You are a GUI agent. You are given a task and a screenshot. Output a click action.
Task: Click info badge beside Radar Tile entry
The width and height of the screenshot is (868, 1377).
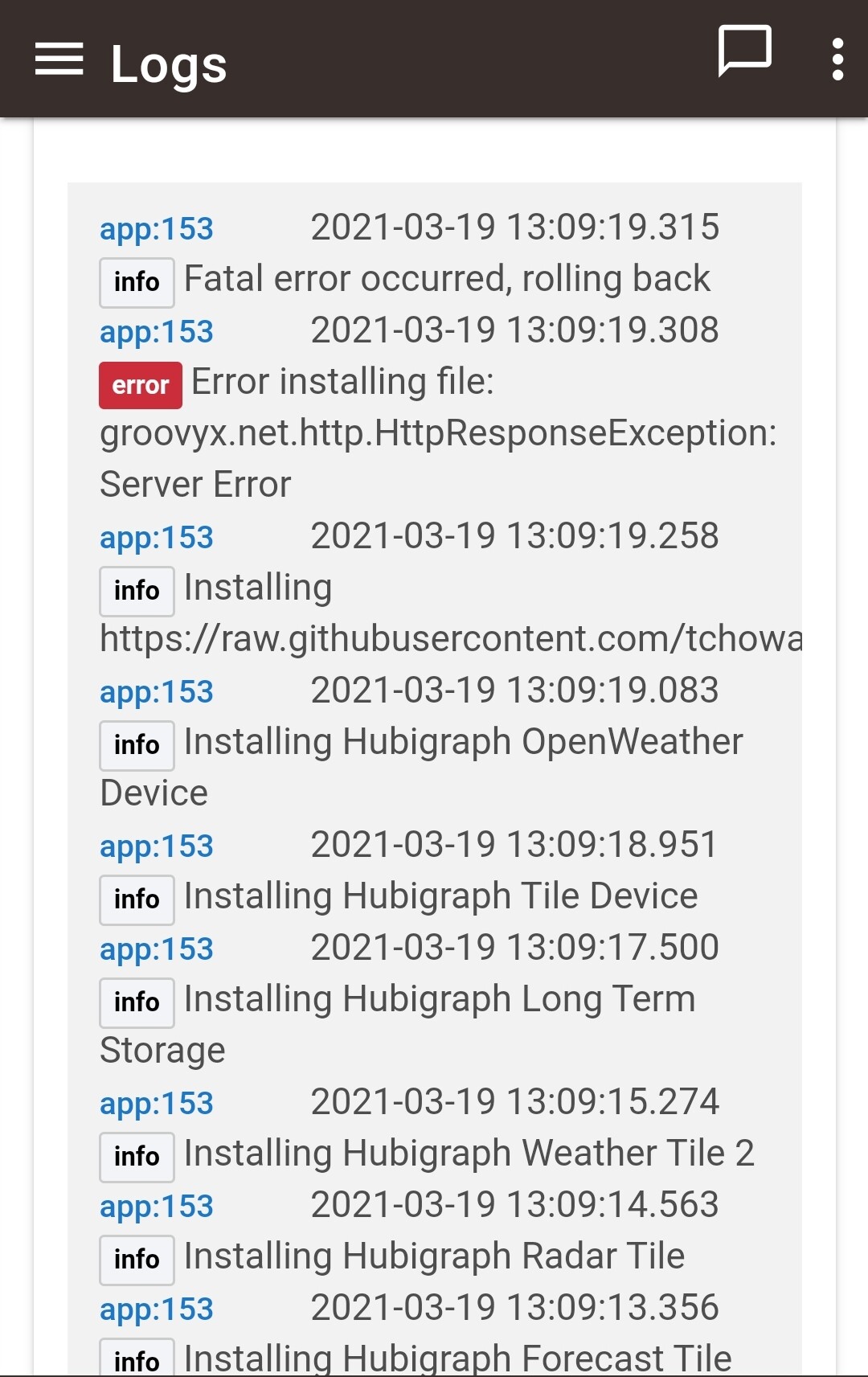137,1260
